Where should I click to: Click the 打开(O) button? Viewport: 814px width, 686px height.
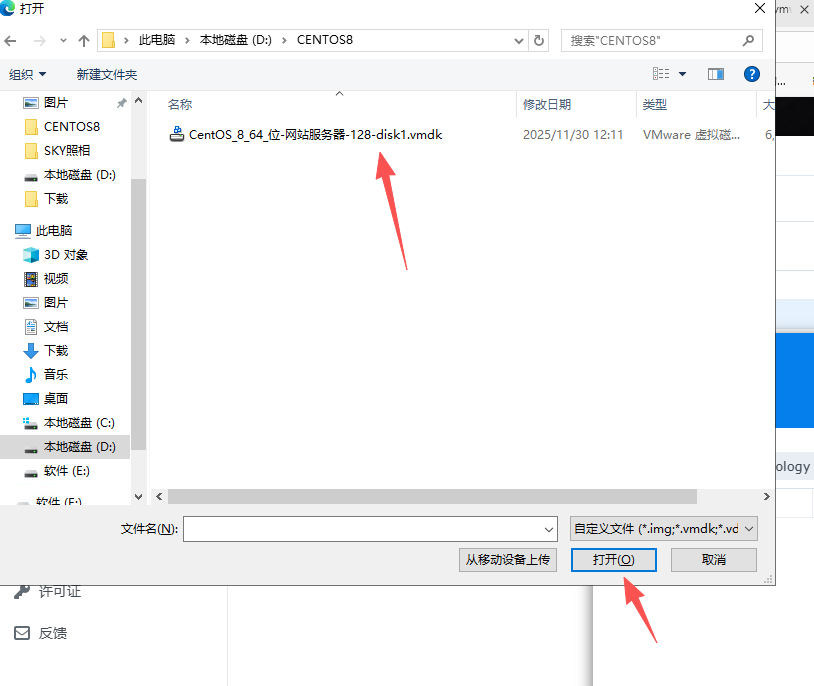pos(613,560)
